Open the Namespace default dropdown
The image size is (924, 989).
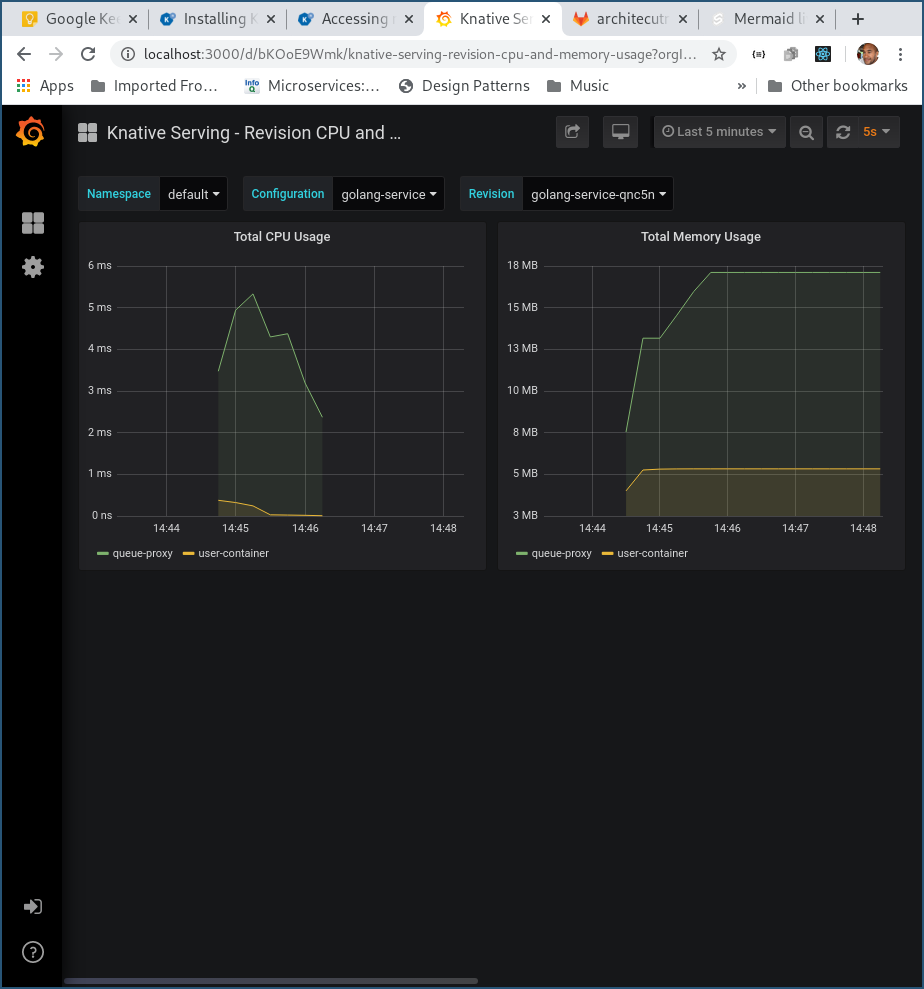[193, 194]
